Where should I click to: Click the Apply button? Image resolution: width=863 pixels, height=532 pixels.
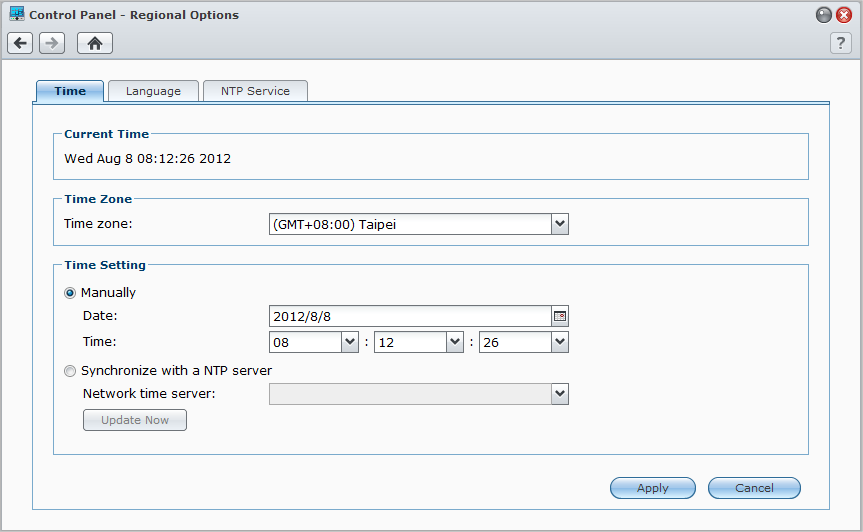click(653, 488)
